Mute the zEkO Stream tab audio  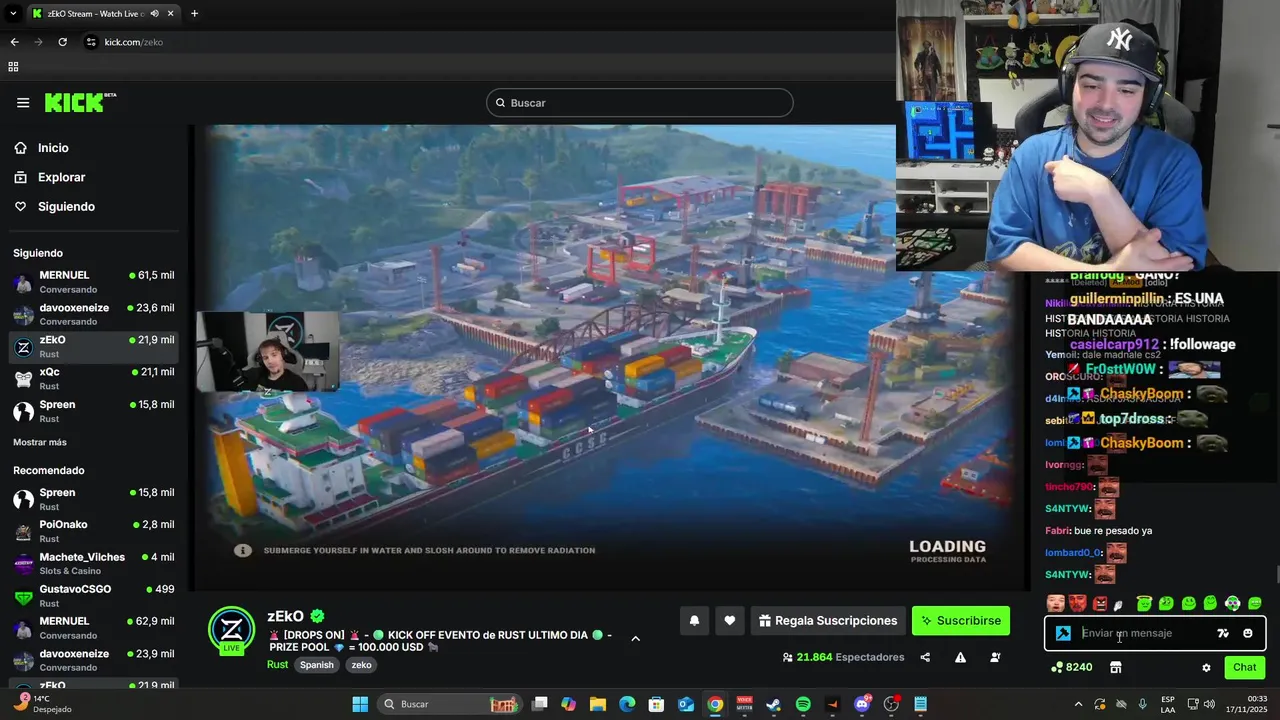(154, 14)
